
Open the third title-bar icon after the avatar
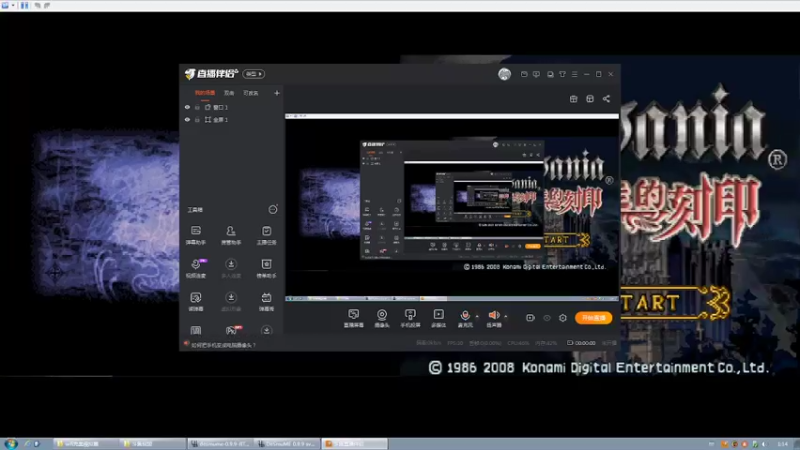click(550, 74)
